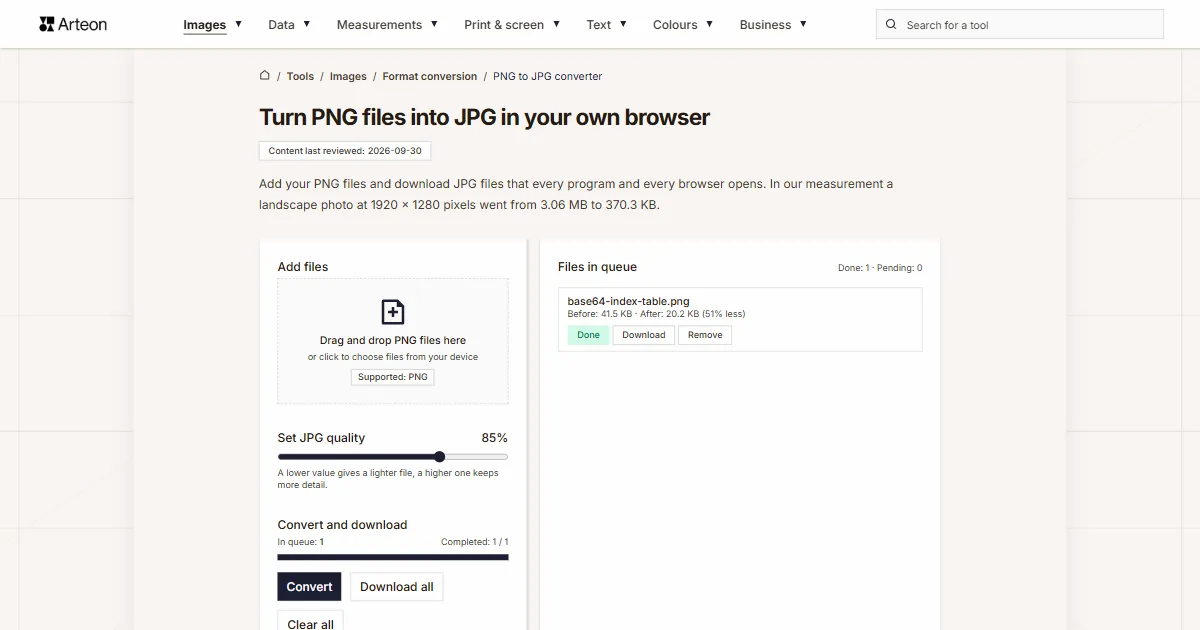Expand the Colours dropdown arrow
The image size is (1200, 630).
coord(709,24)
